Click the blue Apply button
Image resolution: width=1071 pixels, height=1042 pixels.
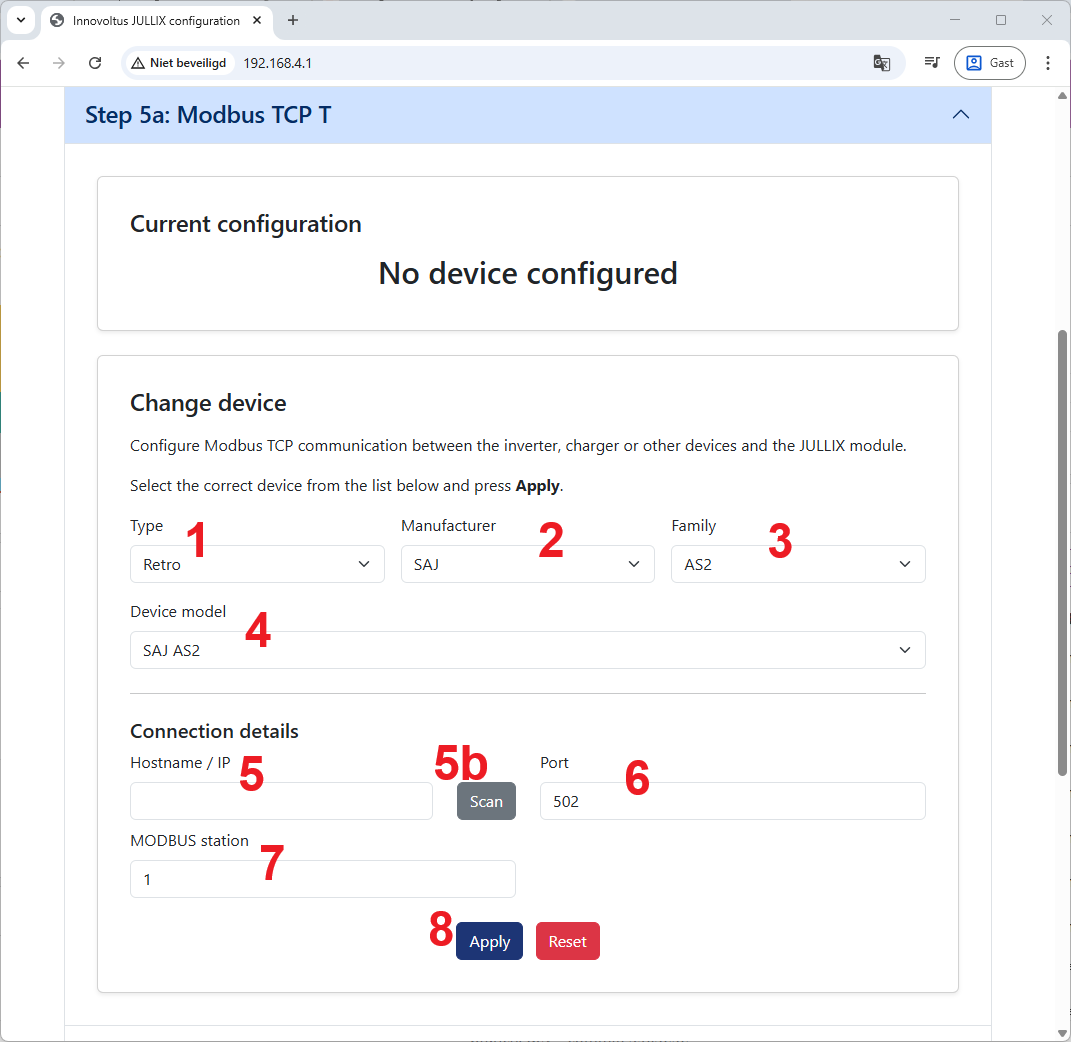coord(489,941)
